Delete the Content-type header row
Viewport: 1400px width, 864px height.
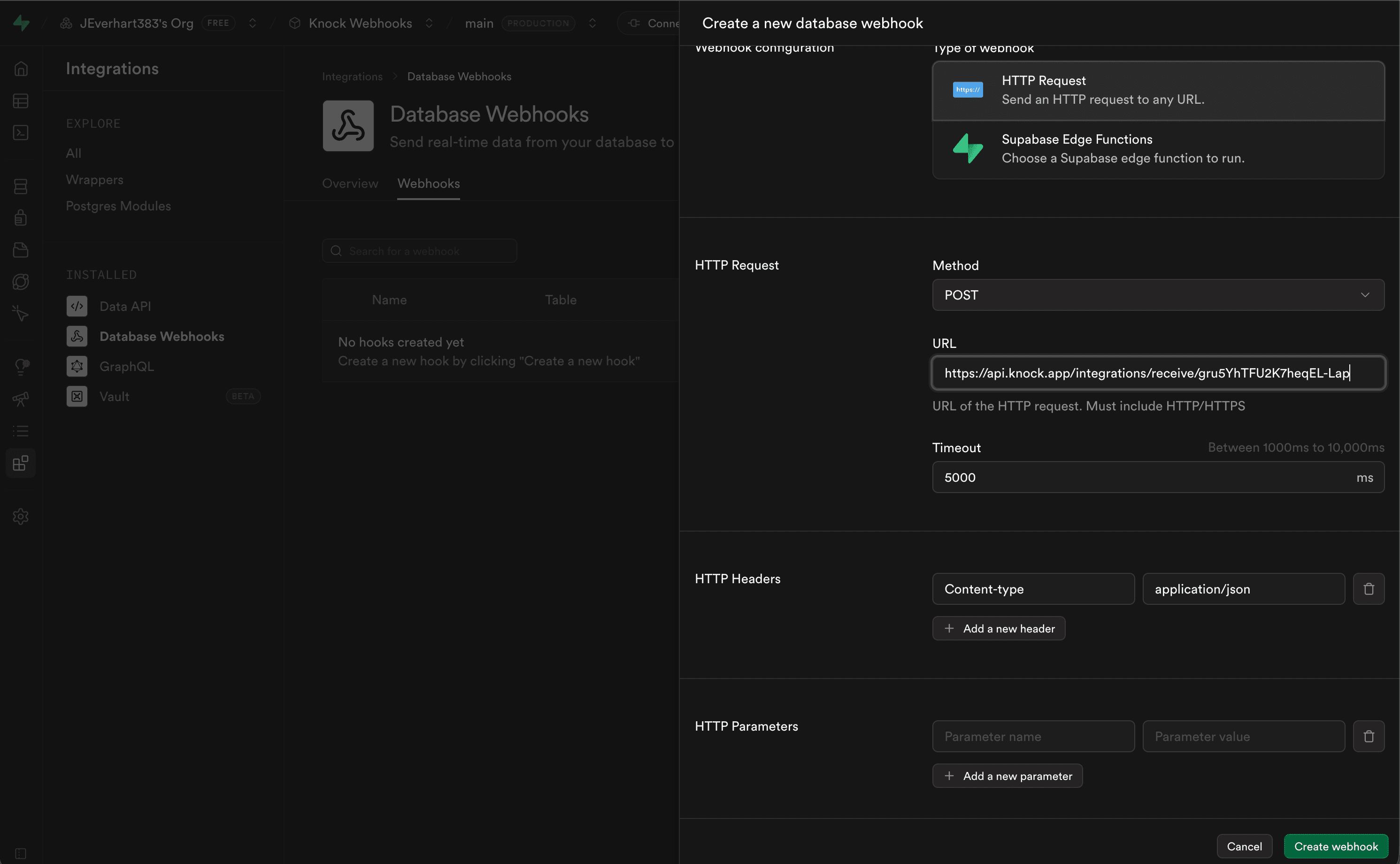coord(1368,588)
